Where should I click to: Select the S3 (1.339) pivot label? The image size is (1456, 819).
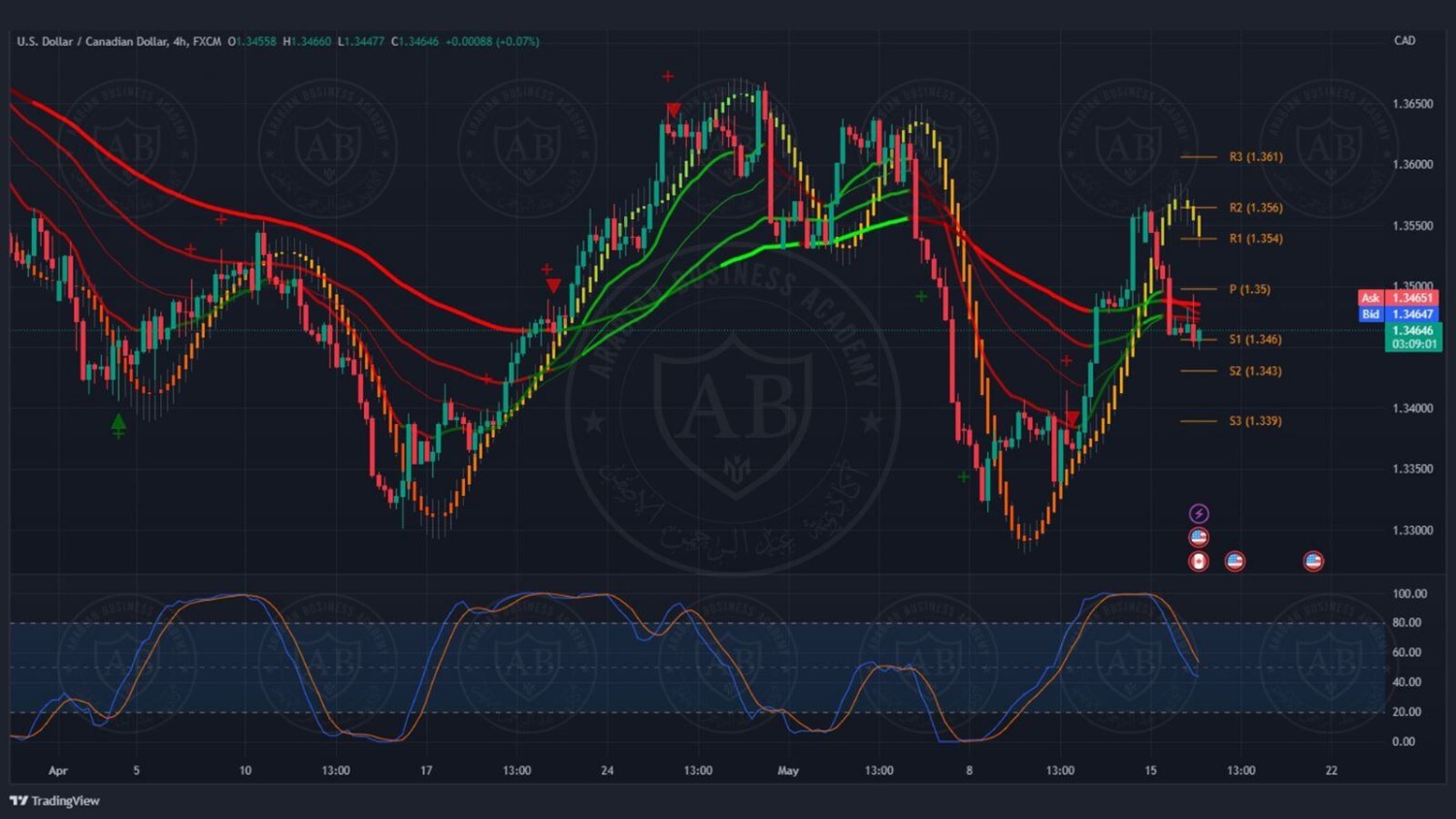(1255, 421)
